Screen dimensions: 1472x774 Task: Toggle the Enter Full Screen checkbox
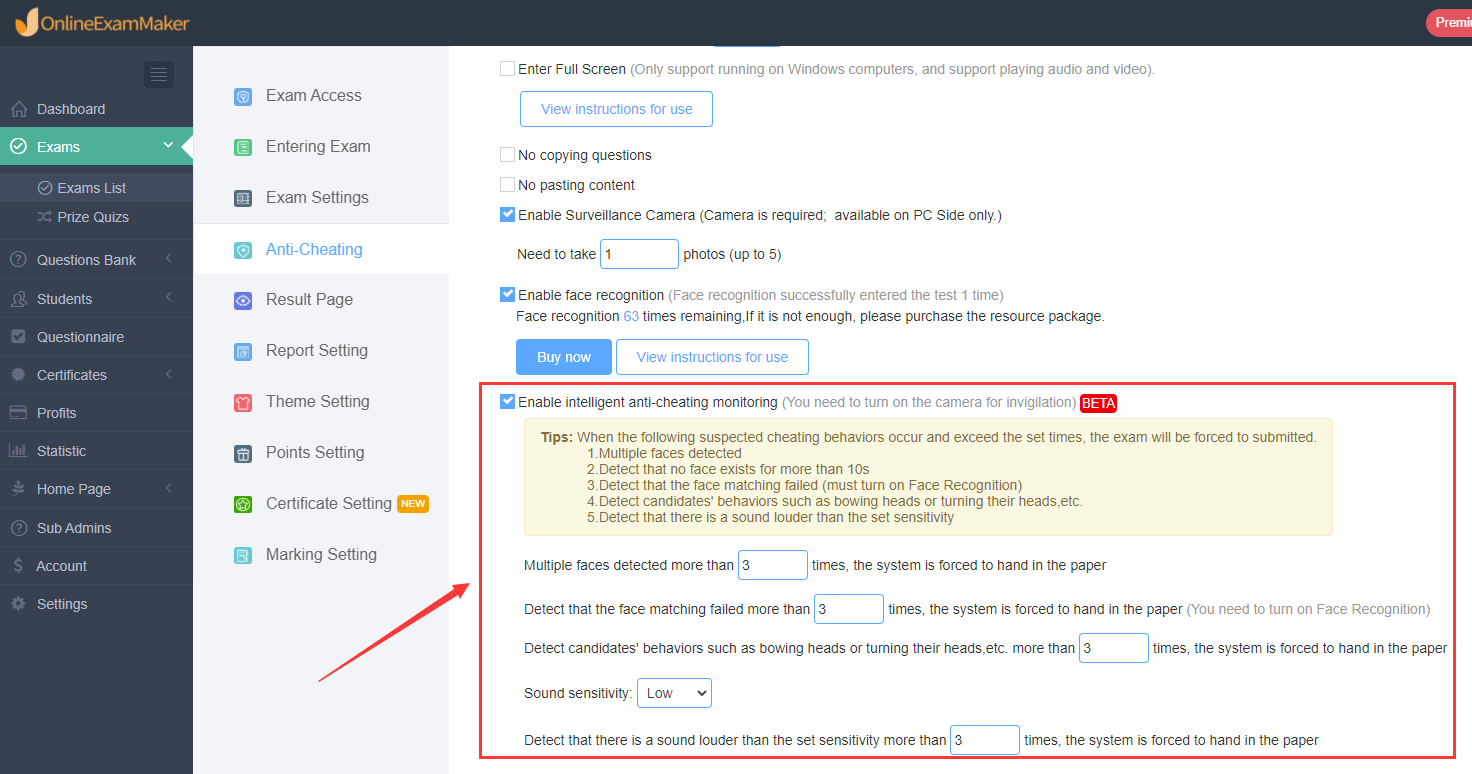[507, 69]
